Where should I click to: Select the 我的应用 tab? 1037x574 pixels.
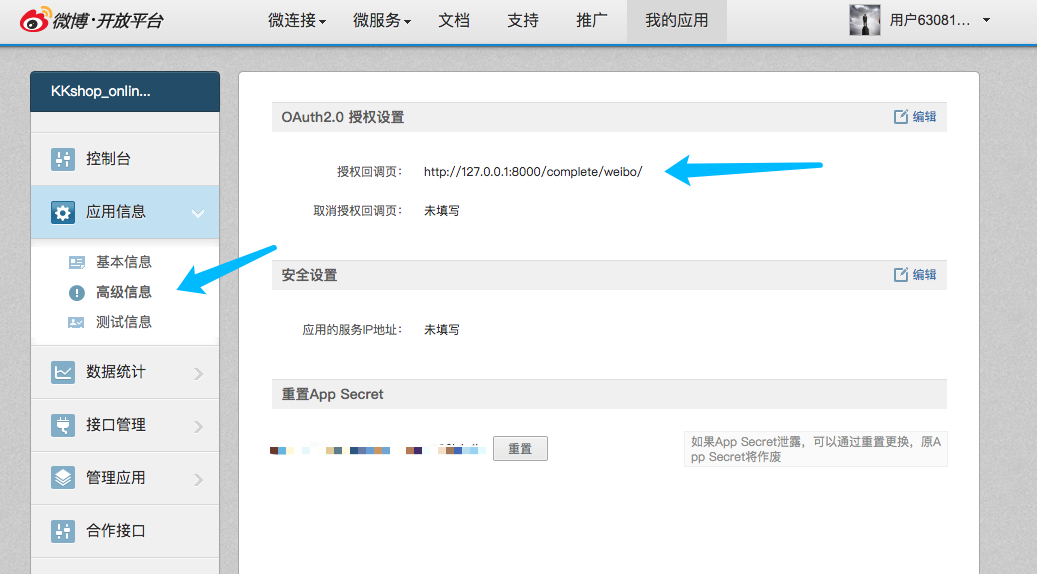pyautogui.click(x=677, y=21)
